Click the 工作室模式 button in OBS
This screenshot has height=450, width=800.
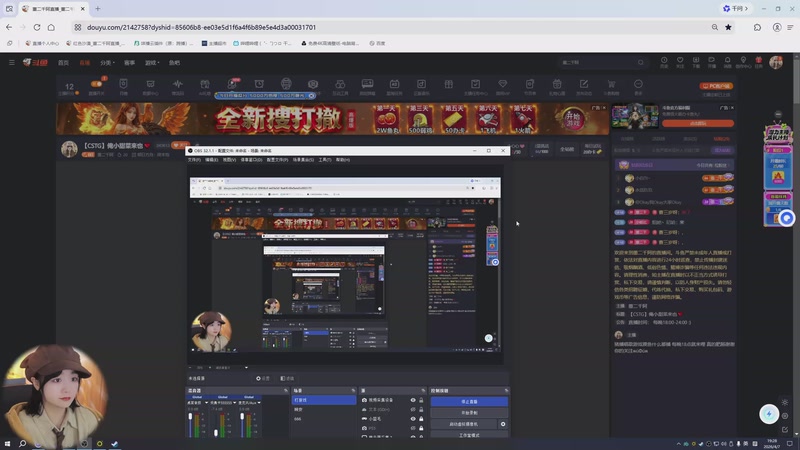pos(469,435)
